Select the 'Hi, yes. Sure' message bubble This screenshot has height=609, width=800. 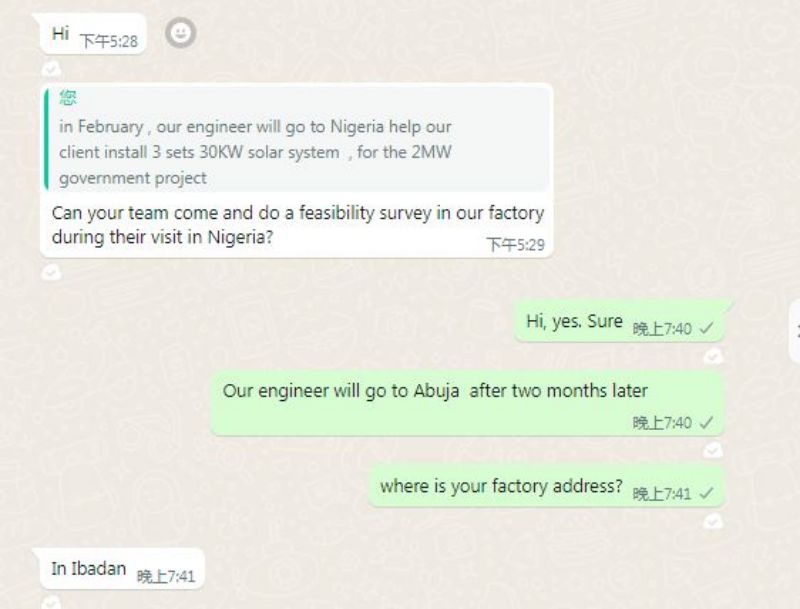[619, 321]
